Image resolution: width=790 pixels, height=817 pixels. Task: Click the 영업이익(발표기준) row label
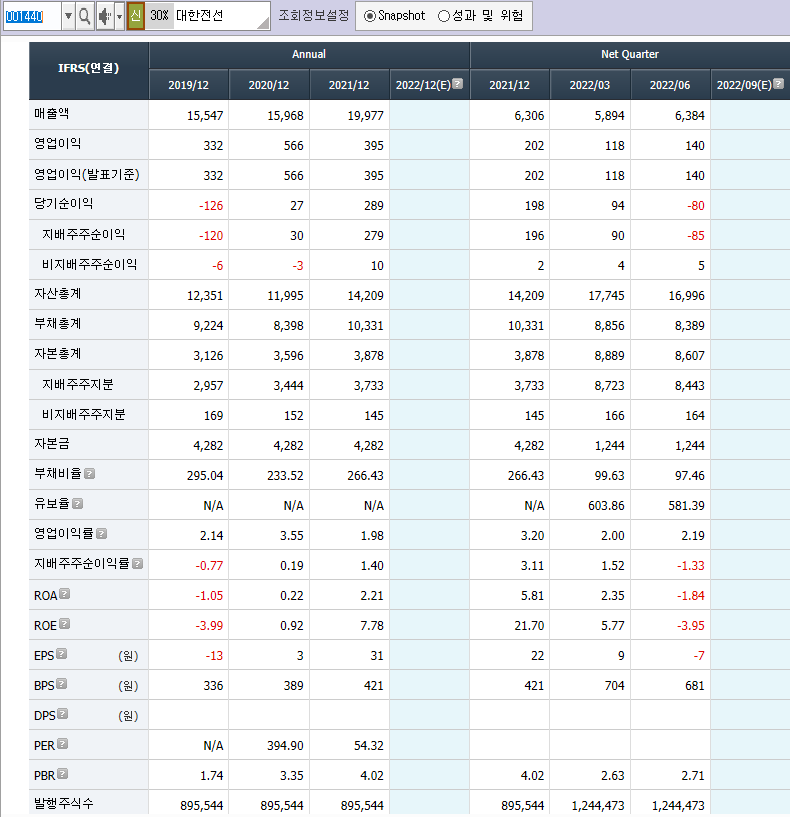coord(87,174)
